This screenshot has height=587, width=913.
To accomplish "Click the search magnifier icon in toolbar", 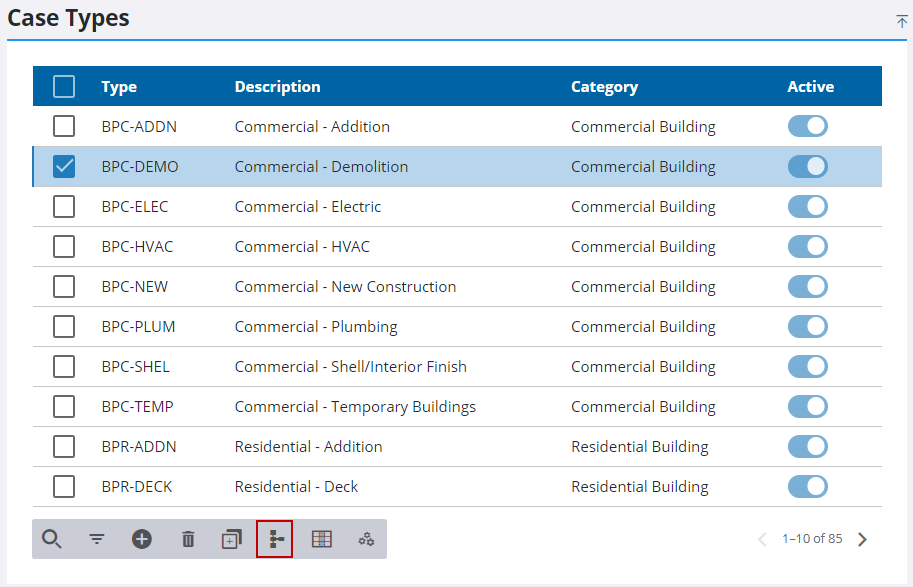I will click(x=52, y=539).
